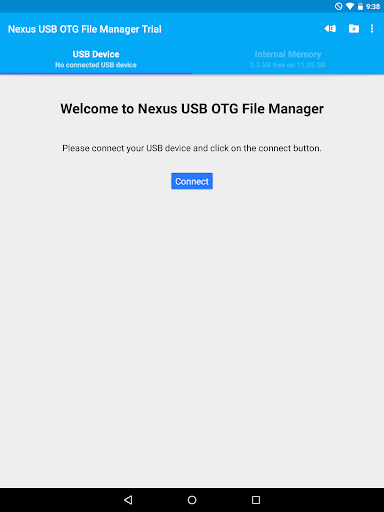Tap the Welcome to Nexus USB OTG heading
384x512 pixels.
pyautogui.click(x=192, y=109)
